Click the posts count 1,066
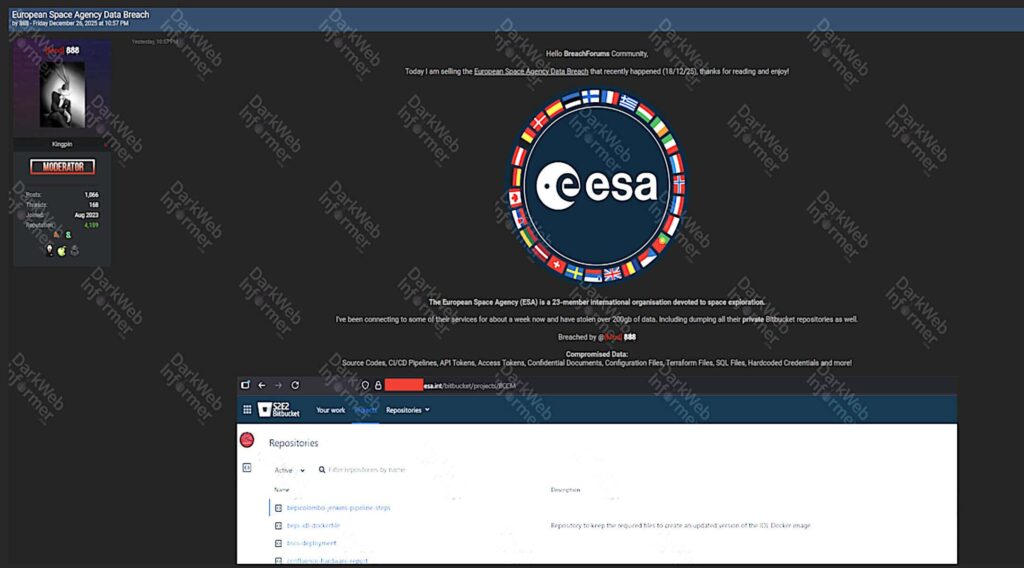The height and width of the screenshot is (568, 1024). (x=91, y=195)
